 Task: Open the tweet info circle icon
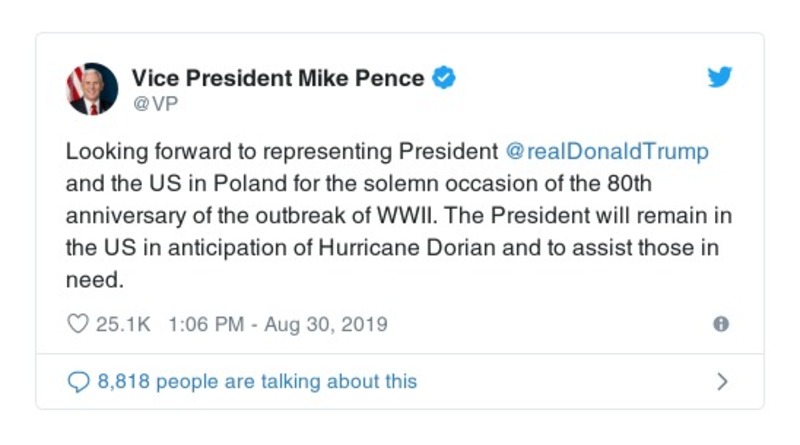[720, 324]
